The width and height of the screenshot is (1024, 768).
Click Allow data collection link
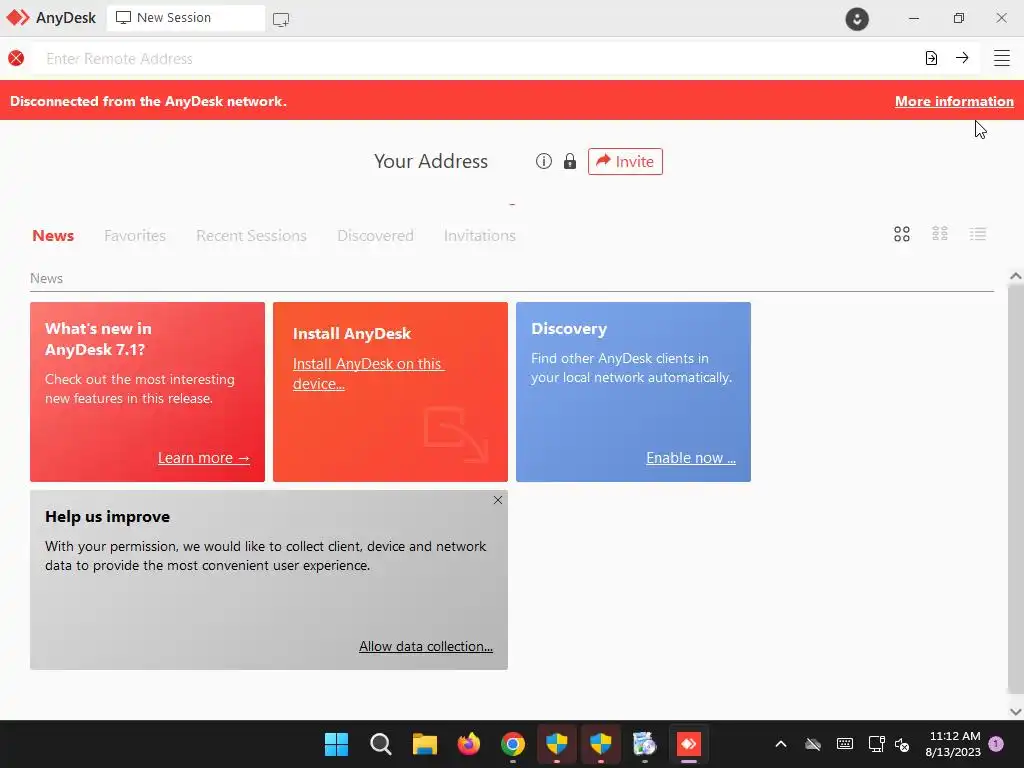click(426, 646)
